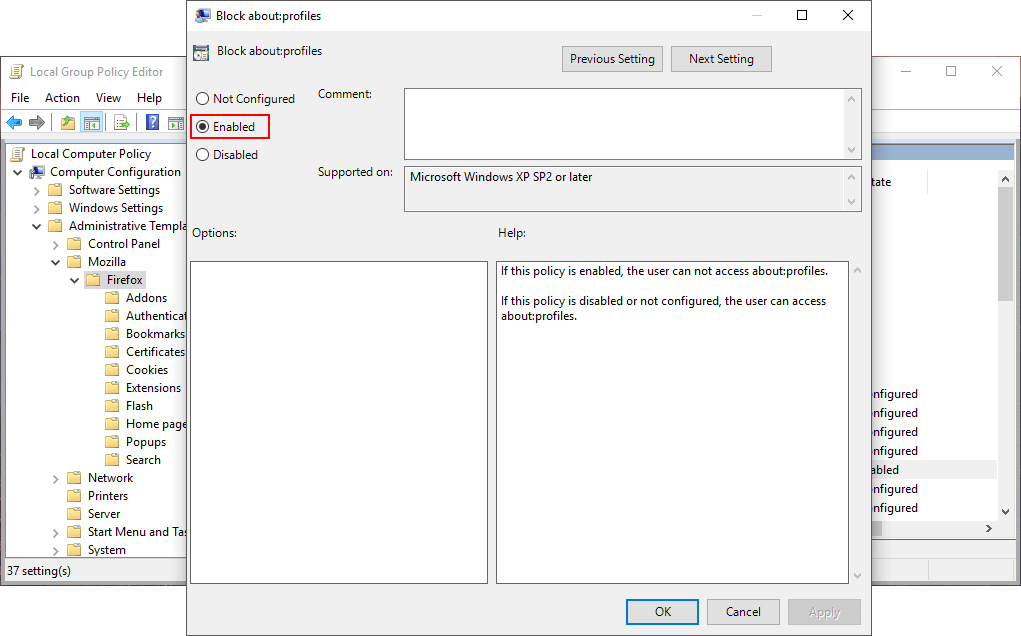The height and width of the screenshot is (636, 1021).
Task: Click the Back arrow in Group Policy Editor toolbar
Action: coord(14,122)
